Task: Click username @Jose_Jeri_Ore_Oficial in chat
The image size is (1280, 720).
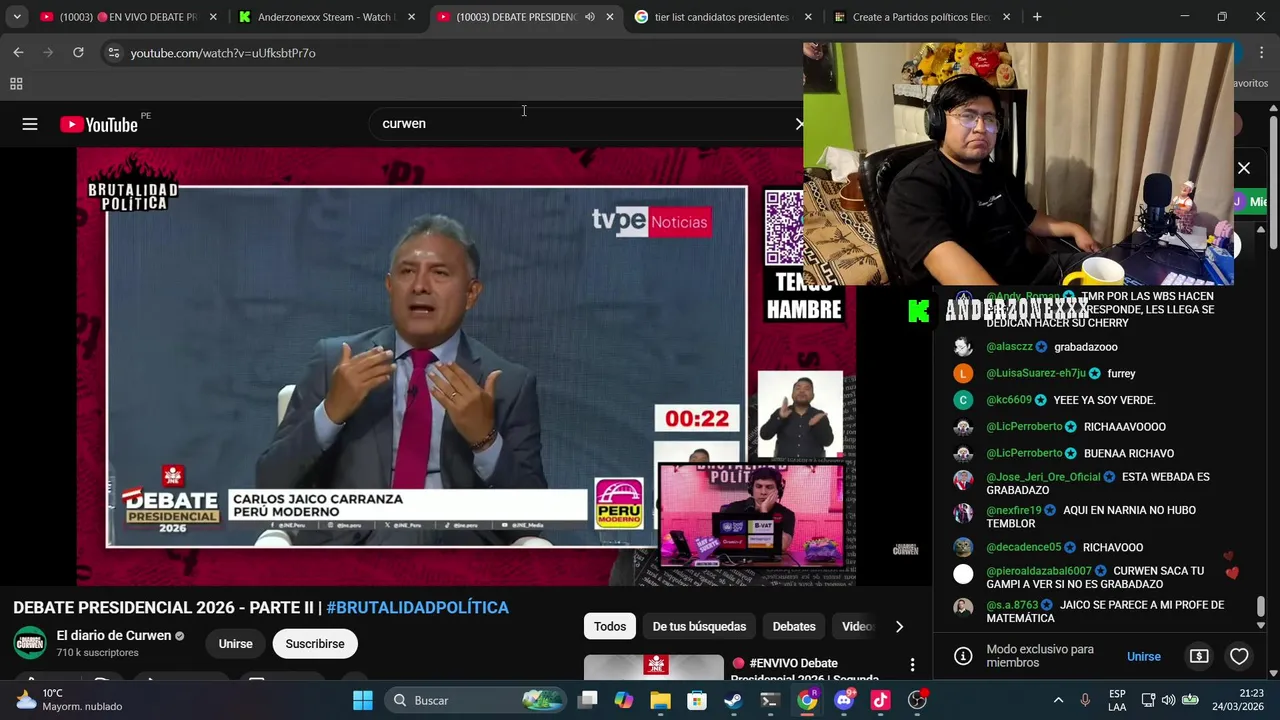Action: [x=1043, y=477]
